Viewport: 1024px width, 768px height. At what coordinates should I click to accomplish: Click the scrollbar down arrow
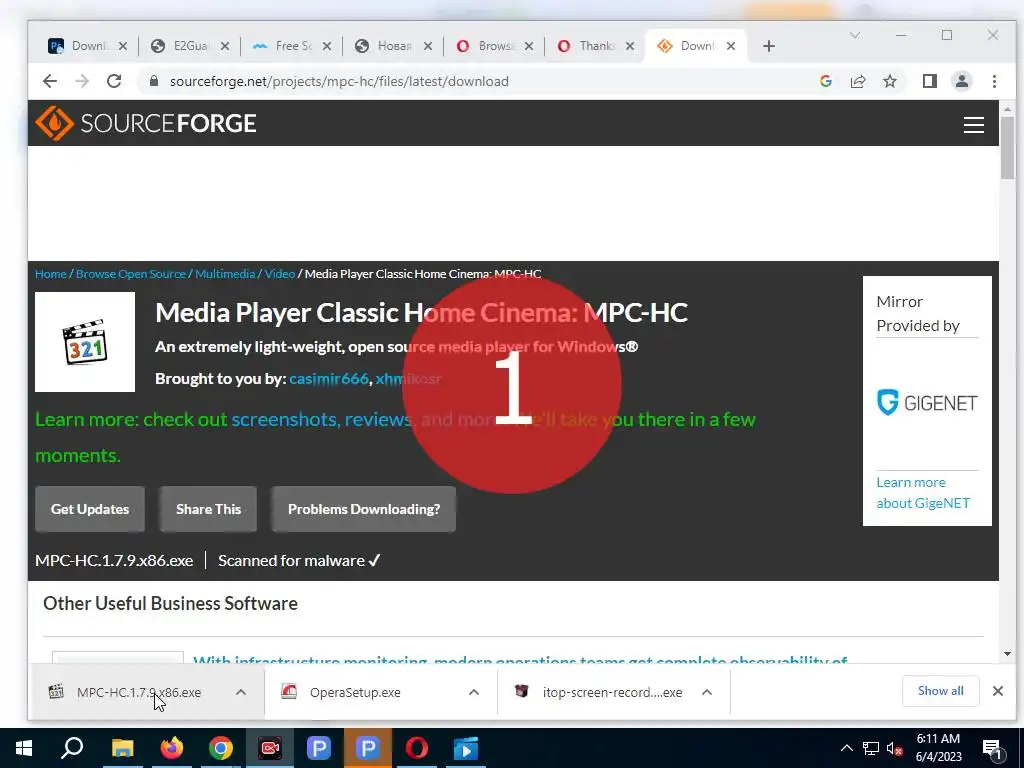point(1007,654)
